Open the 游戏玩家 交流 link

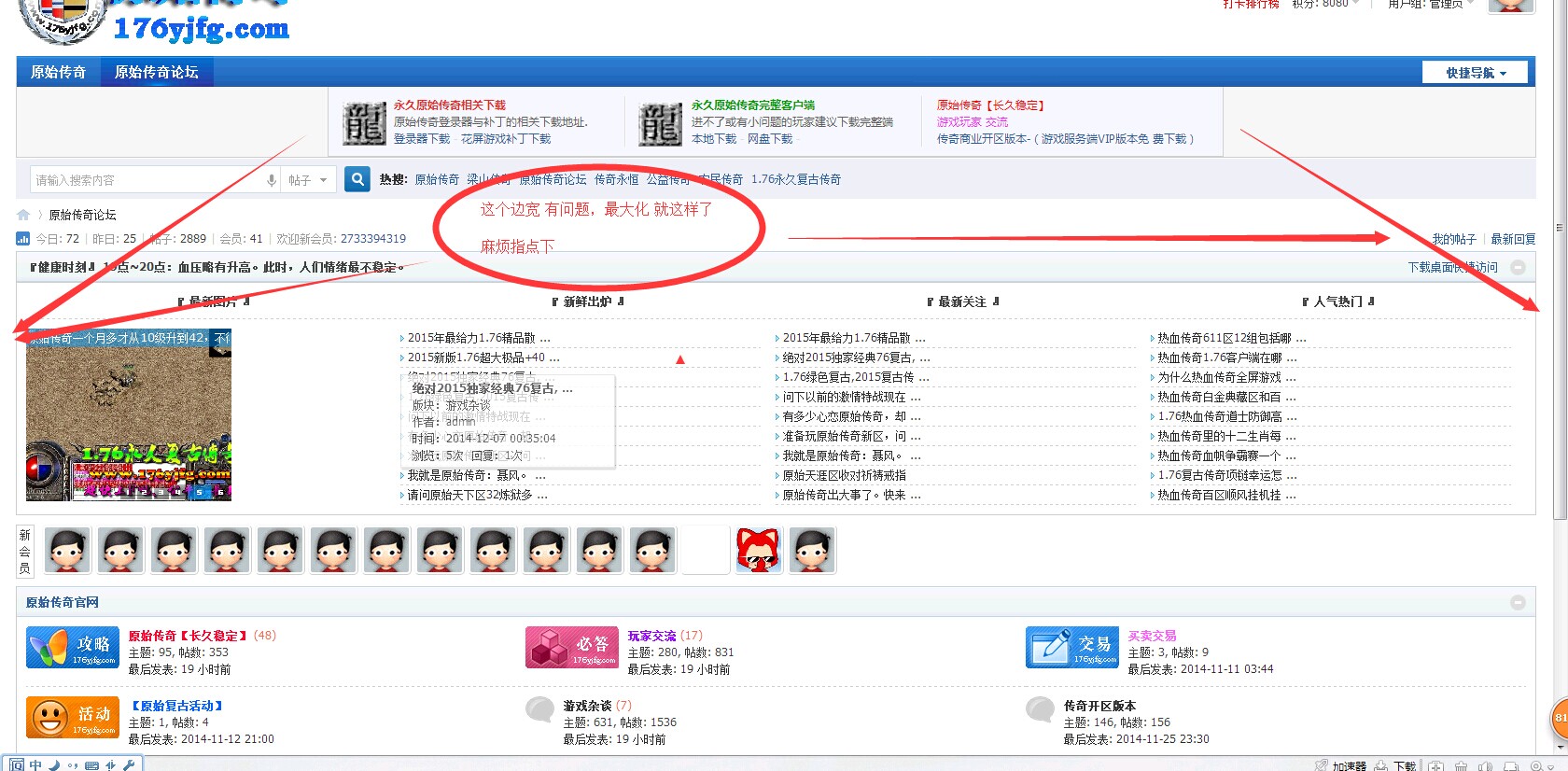click(x=973, y=122)
